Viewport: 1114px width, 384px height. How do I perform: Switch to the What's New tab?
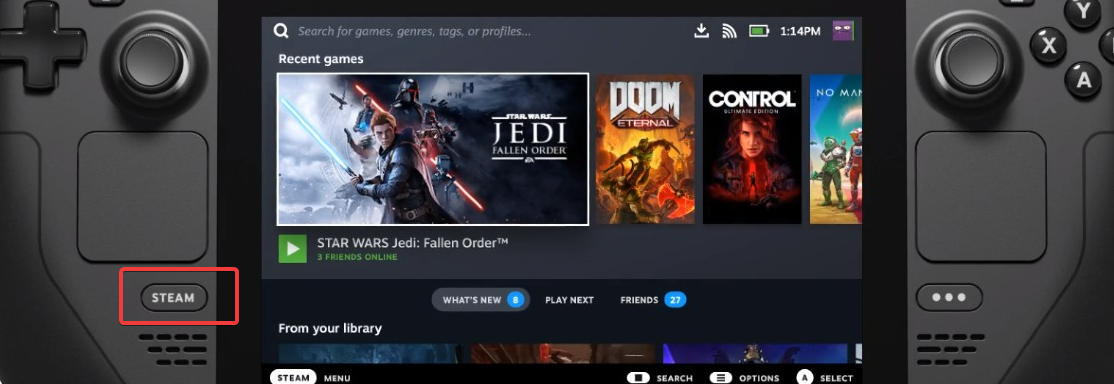click(481, 300)
